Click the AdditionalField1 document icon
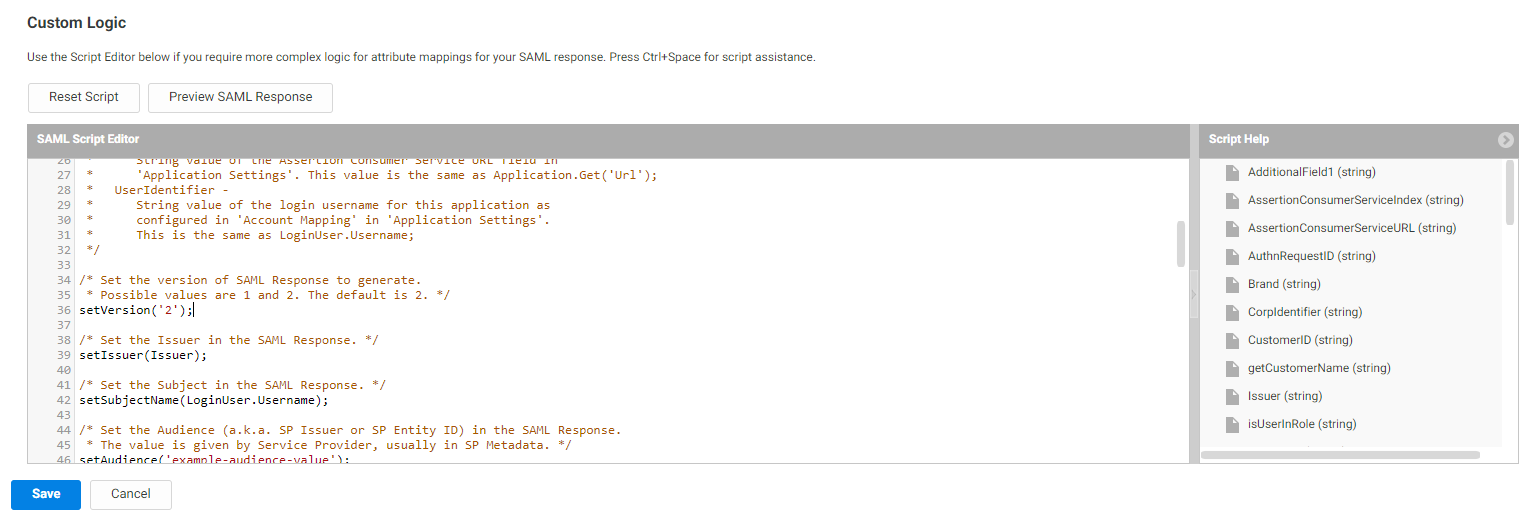Screen dimensions: 1521x523 pyautogui.click(x=1232, y=172)
